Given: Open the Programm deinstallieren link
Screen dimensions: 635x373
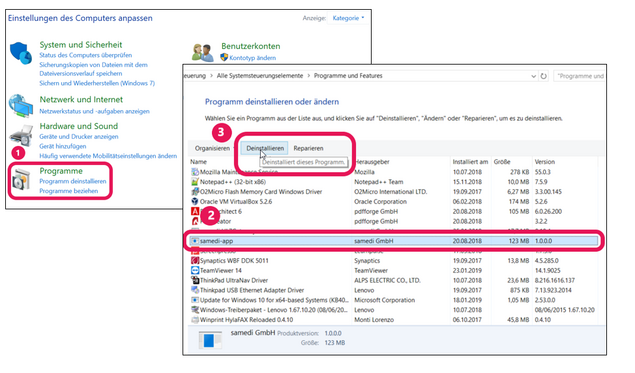Looking at the screenshot, I should 72,181.
